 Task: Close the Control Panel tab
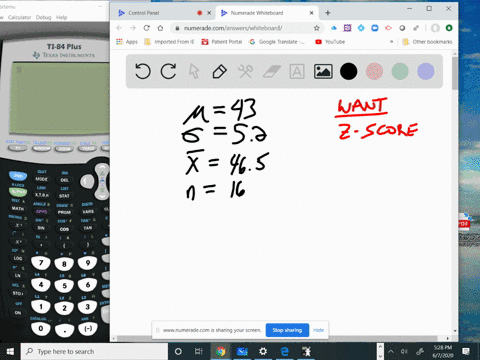tap(209, 13)
